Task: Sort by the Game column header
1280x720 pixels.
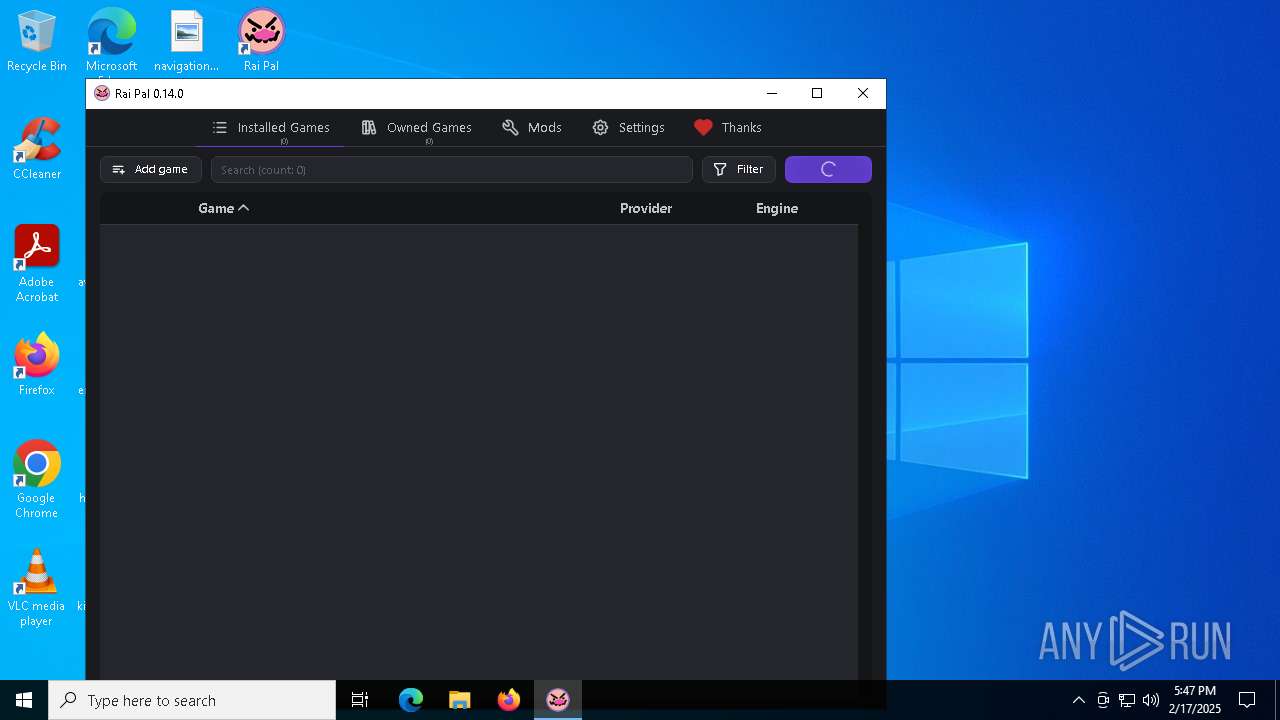Action: point(223,208)
